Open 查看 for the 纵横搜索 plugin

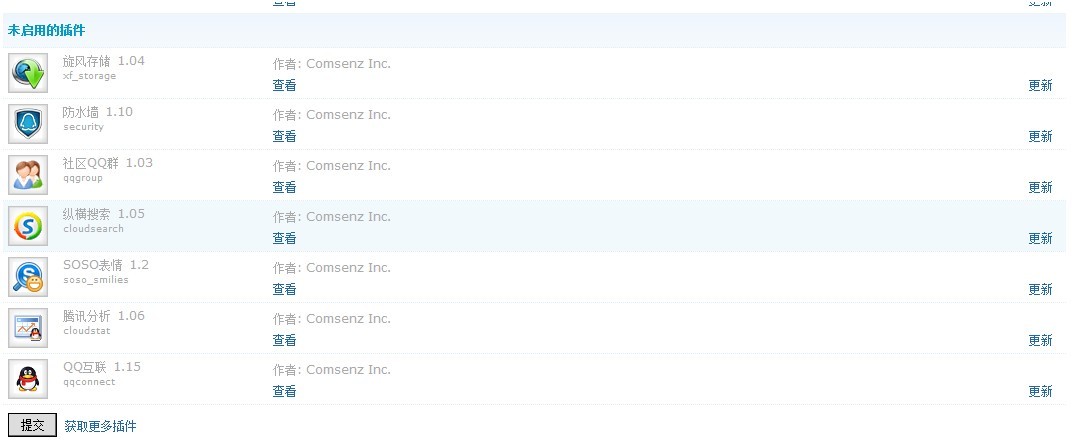284,239
